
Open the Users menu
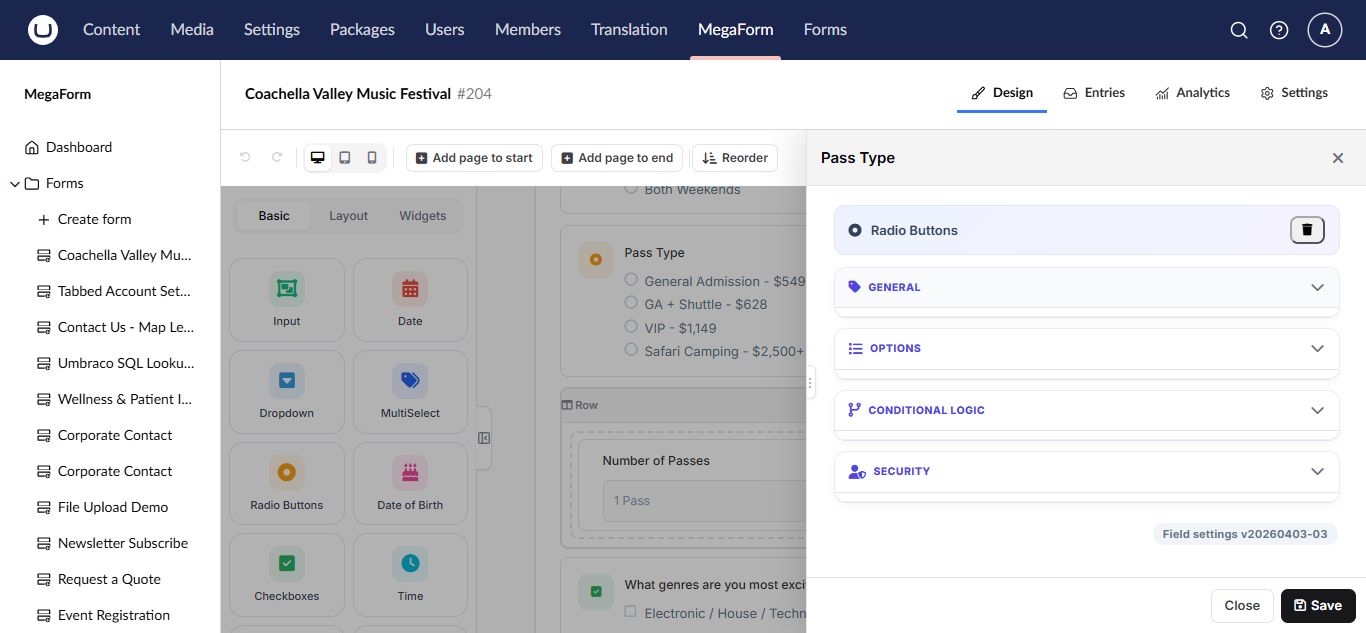pos(444,30)
